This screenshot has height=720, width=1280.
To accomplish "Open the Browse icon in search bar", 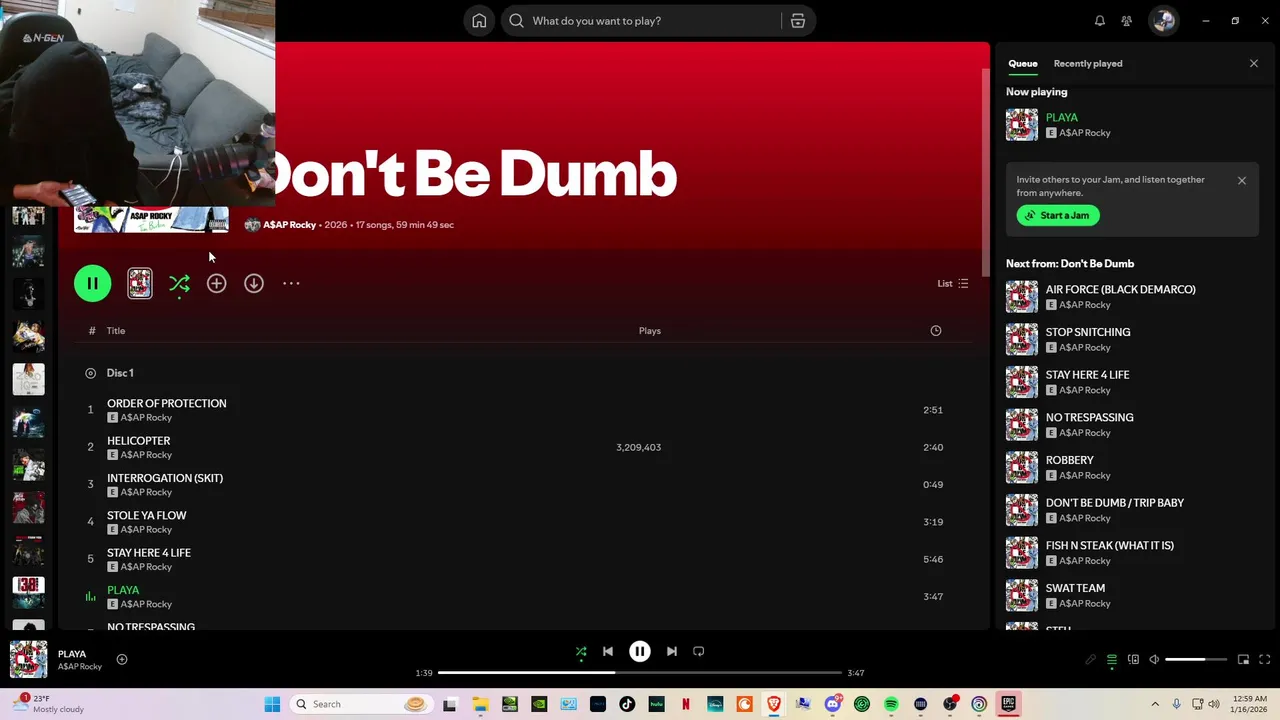I will (798, 21).
